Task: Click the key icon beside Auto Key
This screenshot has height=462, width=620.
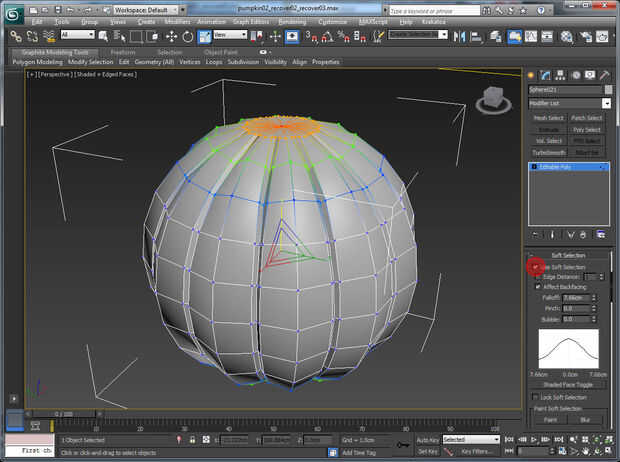Action: pyautogui.click(x=402, y=445)
